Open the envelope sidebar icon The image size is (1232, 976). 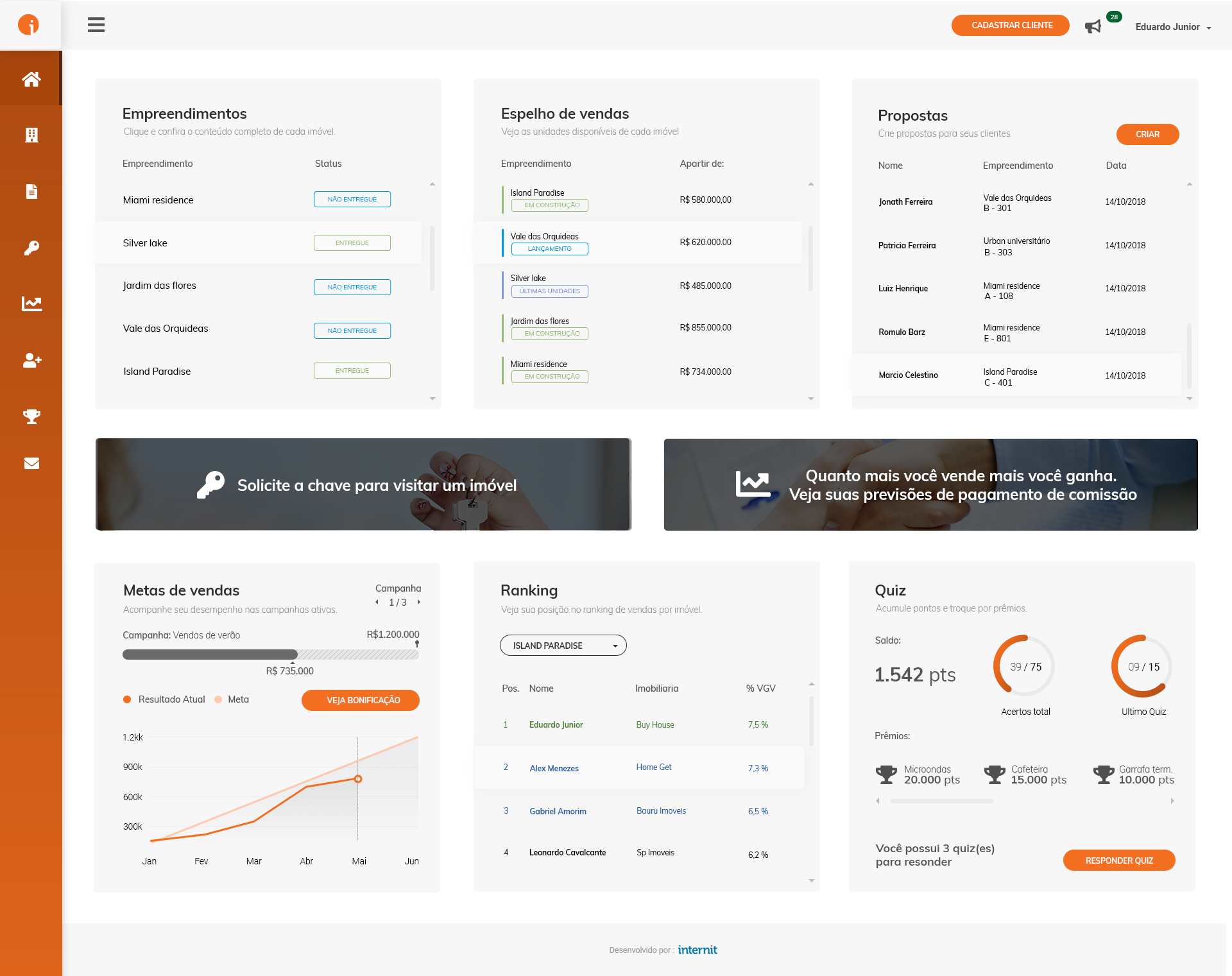[x=31, y=463]
